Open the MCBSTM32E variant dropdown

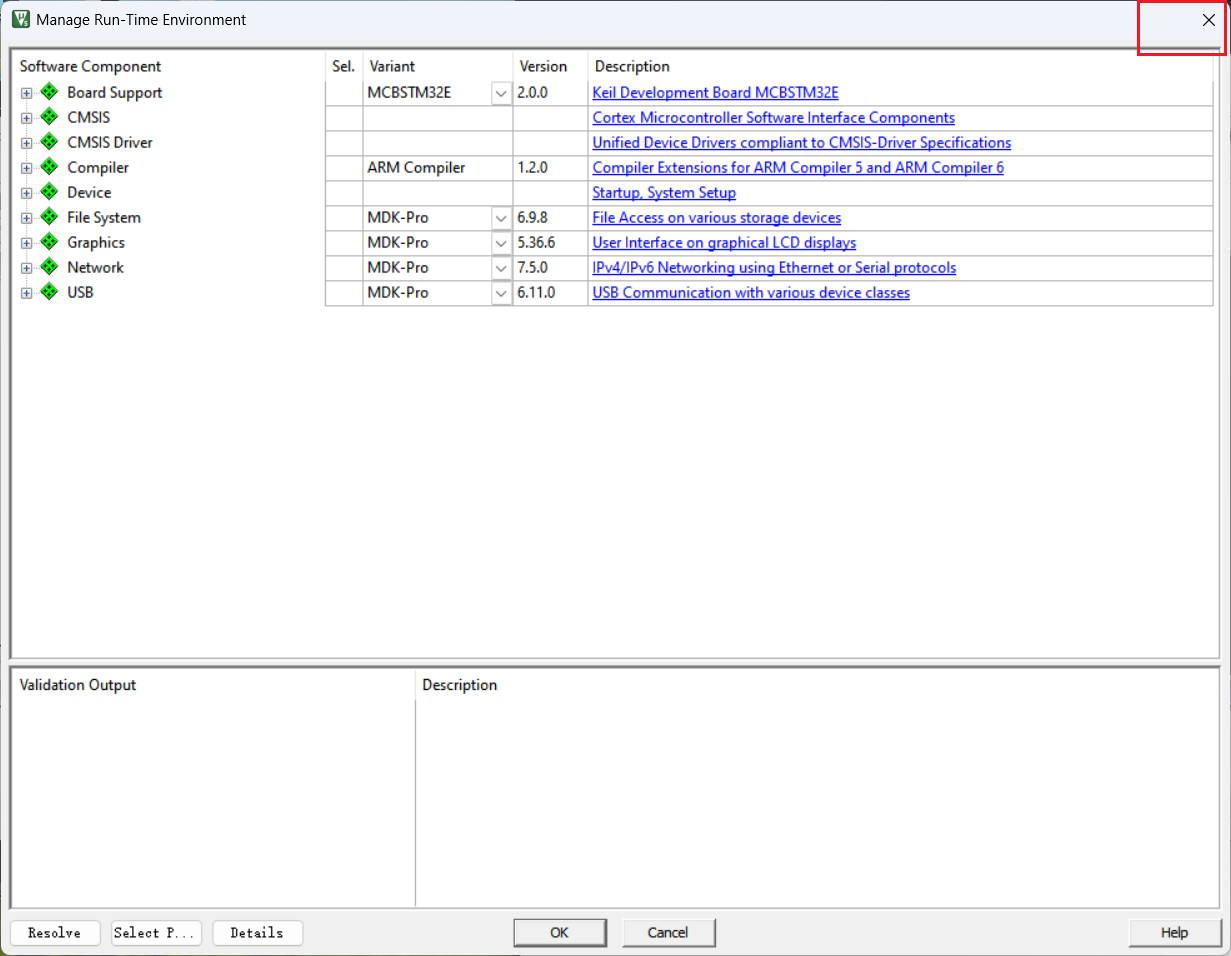[501, 93]
